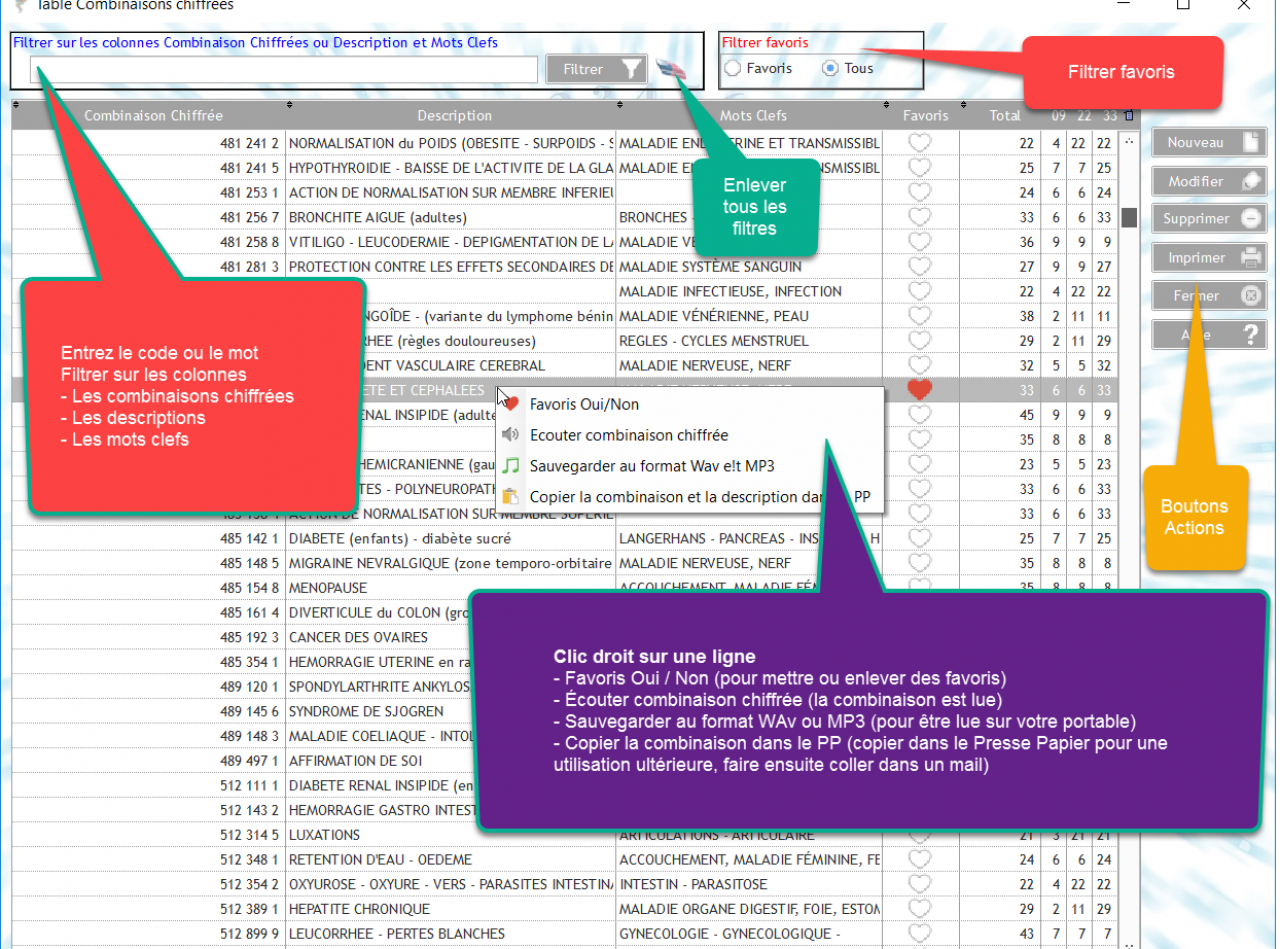Click the printer icon on Imprimer
The width and height of the screenshot is (1280, 949).
pyautogui.click(x=1251, y=258)
